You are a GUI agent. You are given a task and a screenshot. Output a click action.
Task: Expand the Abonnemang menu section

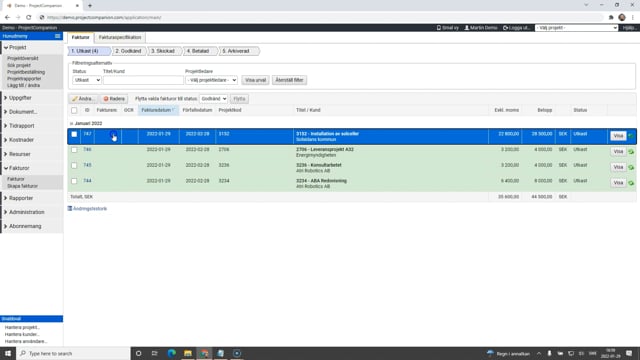coord(25,226)
